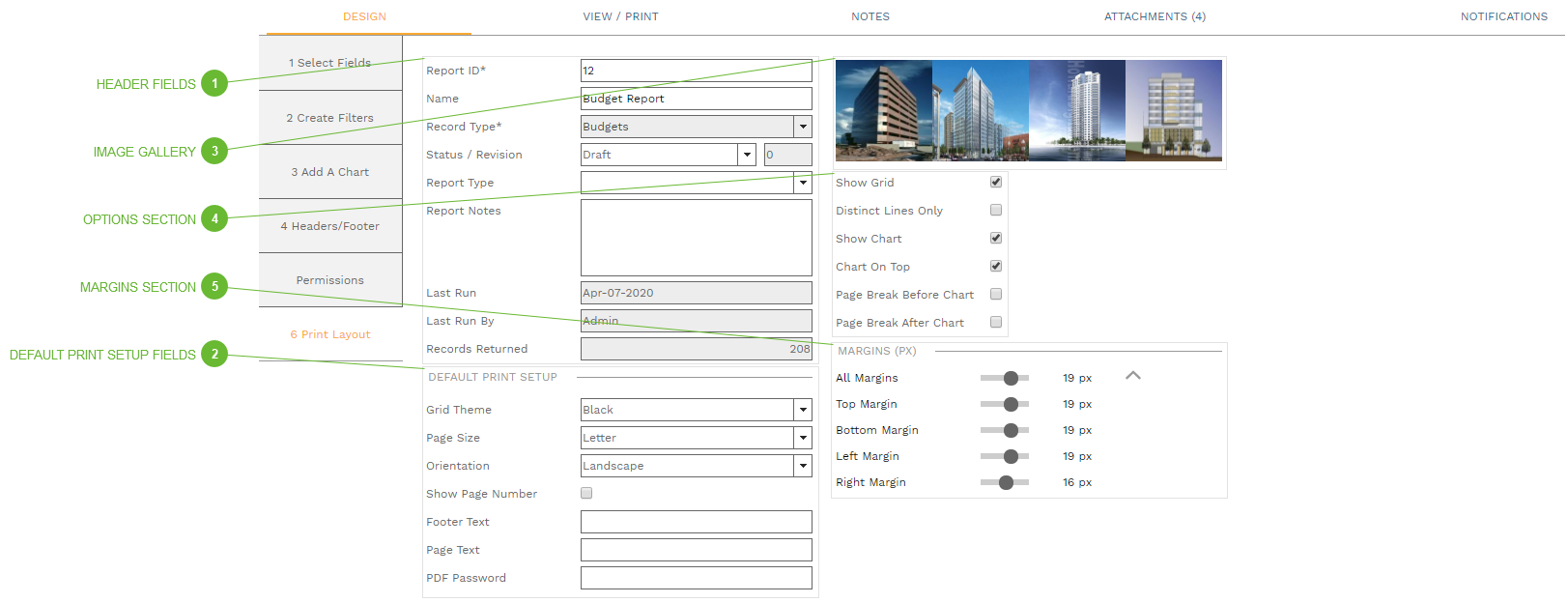This screenshot has width=1568, height=603.
Task: Click the green callout marker number 4
Action: [x=214, y=218]
